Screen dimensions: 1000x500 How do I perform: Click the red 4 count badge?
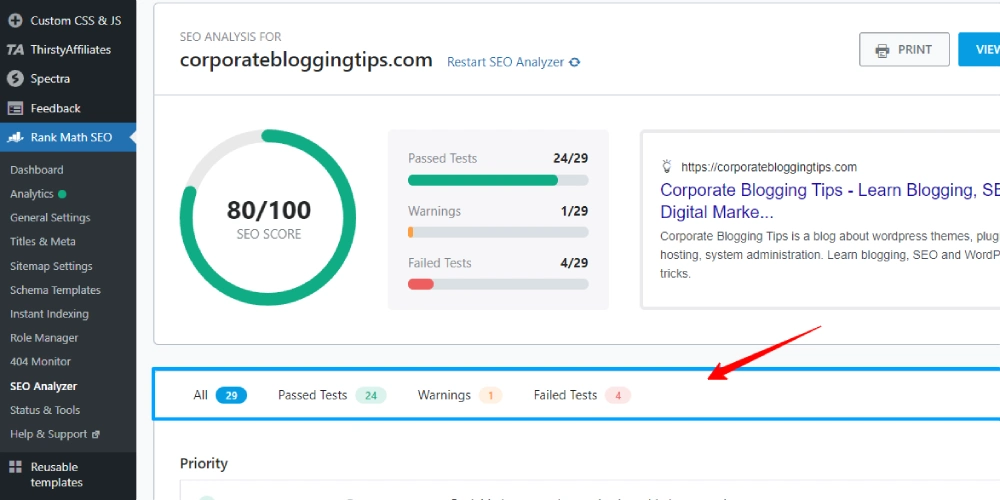click(618, 395)
